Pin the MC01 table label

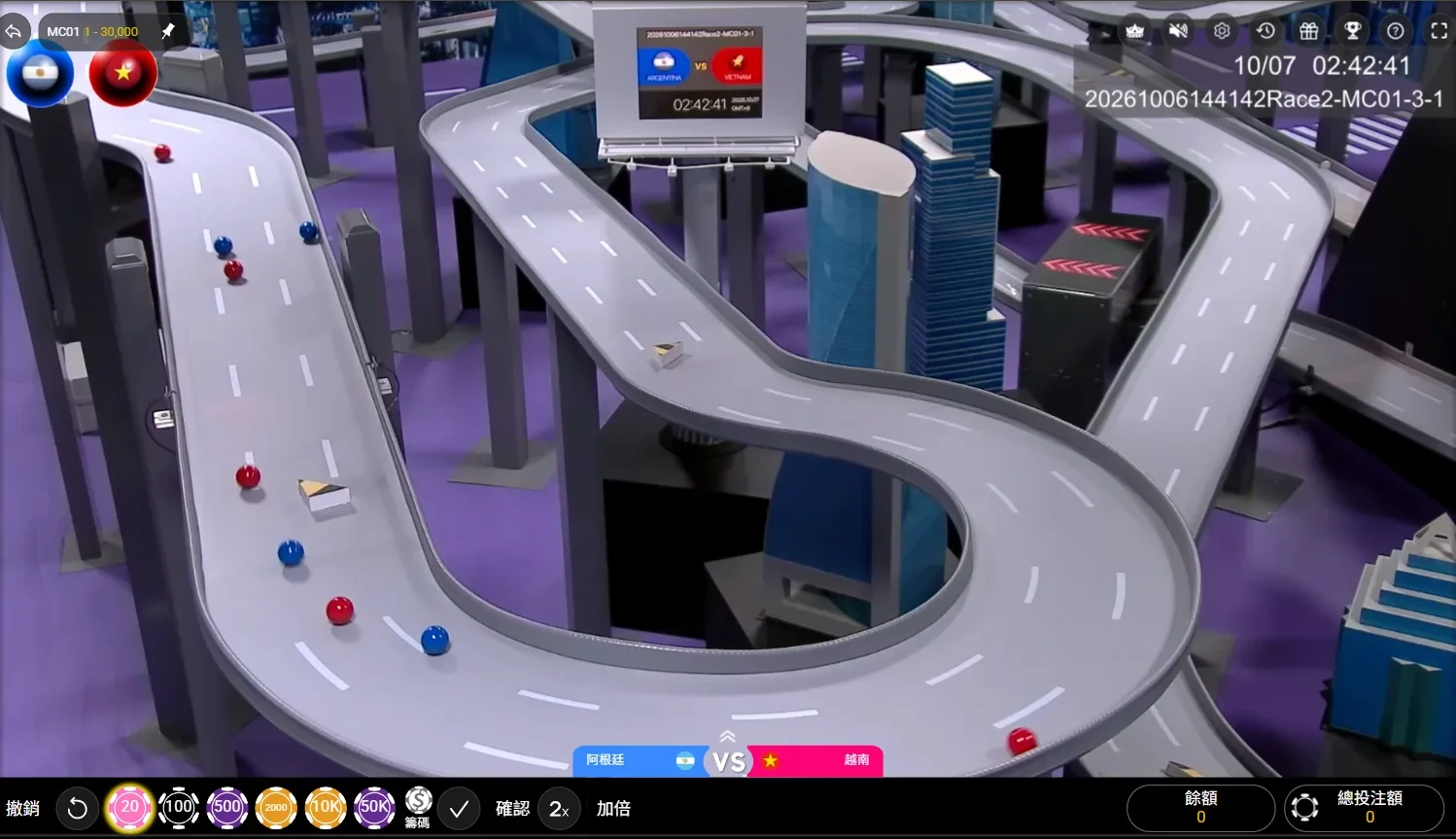(x=167, y=31)
